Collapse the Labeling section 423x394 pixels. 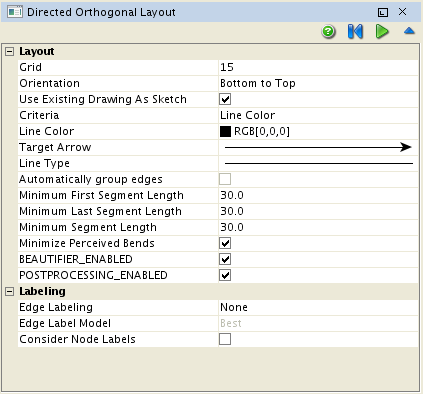point(10,291)
